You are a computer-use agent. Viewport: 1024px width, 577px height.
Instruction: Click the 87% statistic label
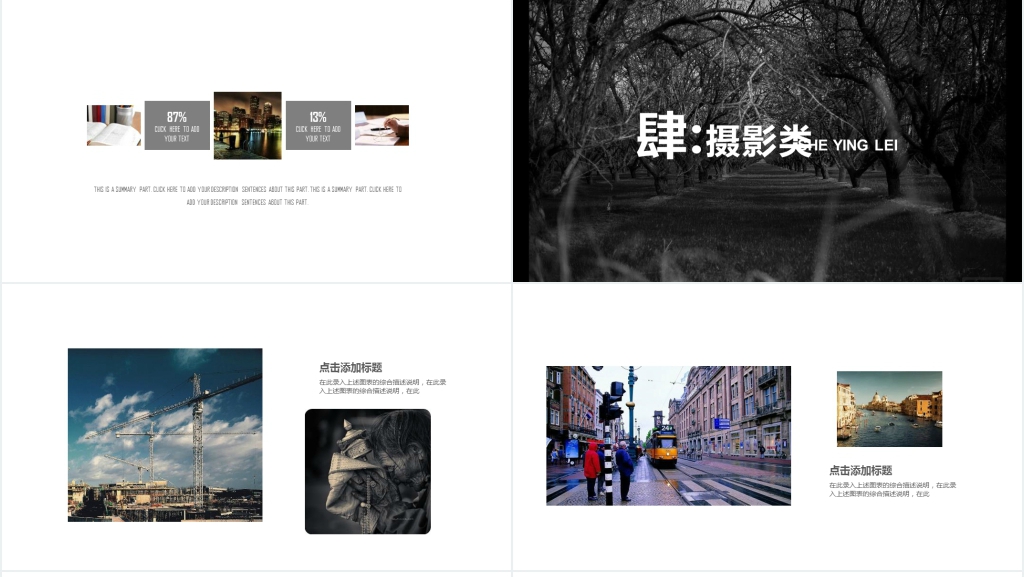point(177,117)
